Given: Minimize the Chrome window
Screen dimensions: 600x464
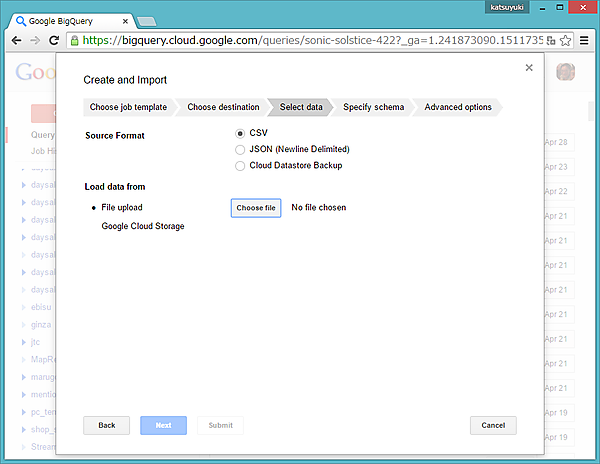Looking at the screenshot, I should pyautogui.click(x=542, y=8).
